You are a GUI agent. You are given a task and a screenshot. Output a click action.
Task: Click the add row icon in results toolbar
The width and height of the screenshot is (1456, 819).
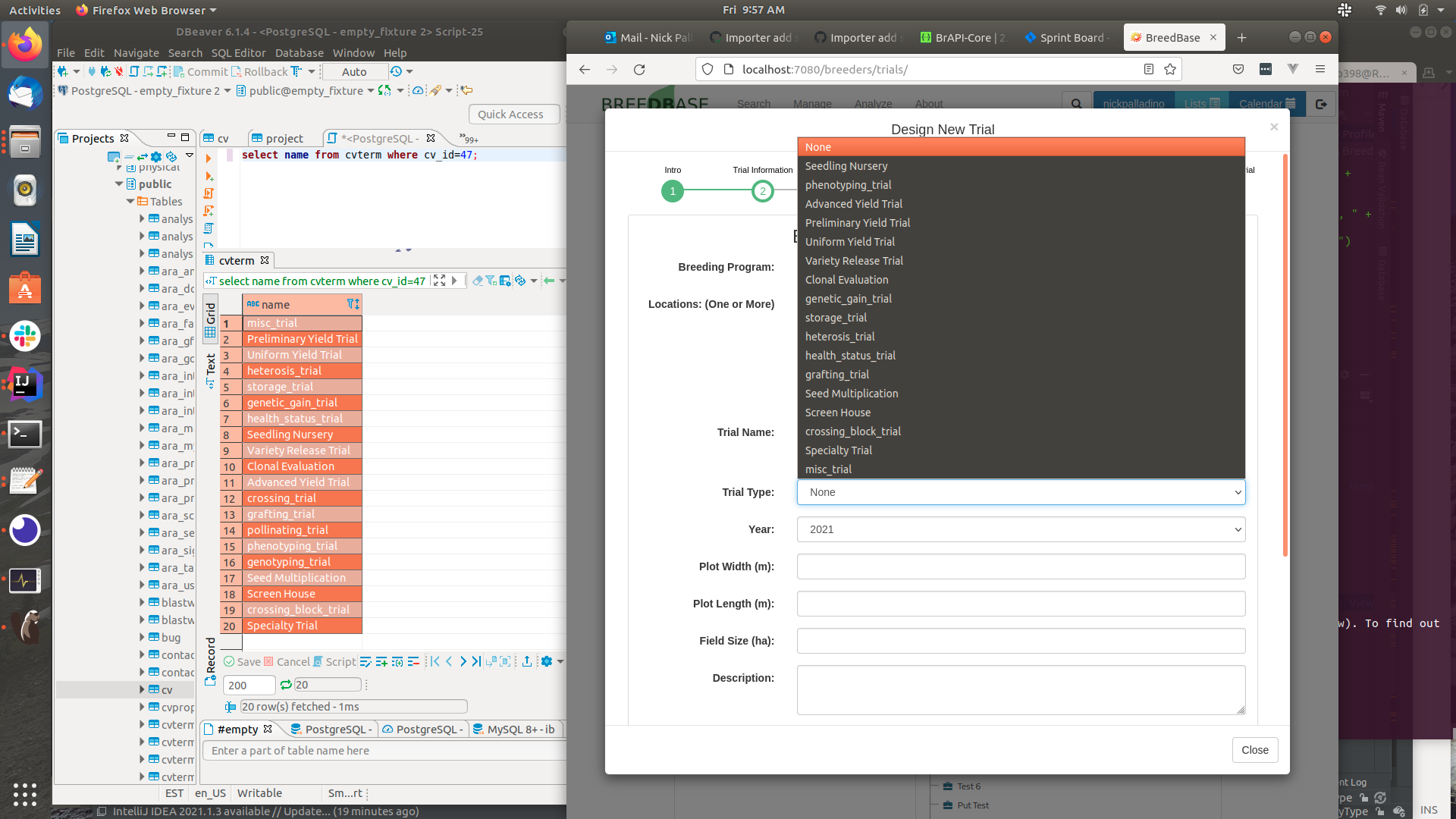click(381, 662)
